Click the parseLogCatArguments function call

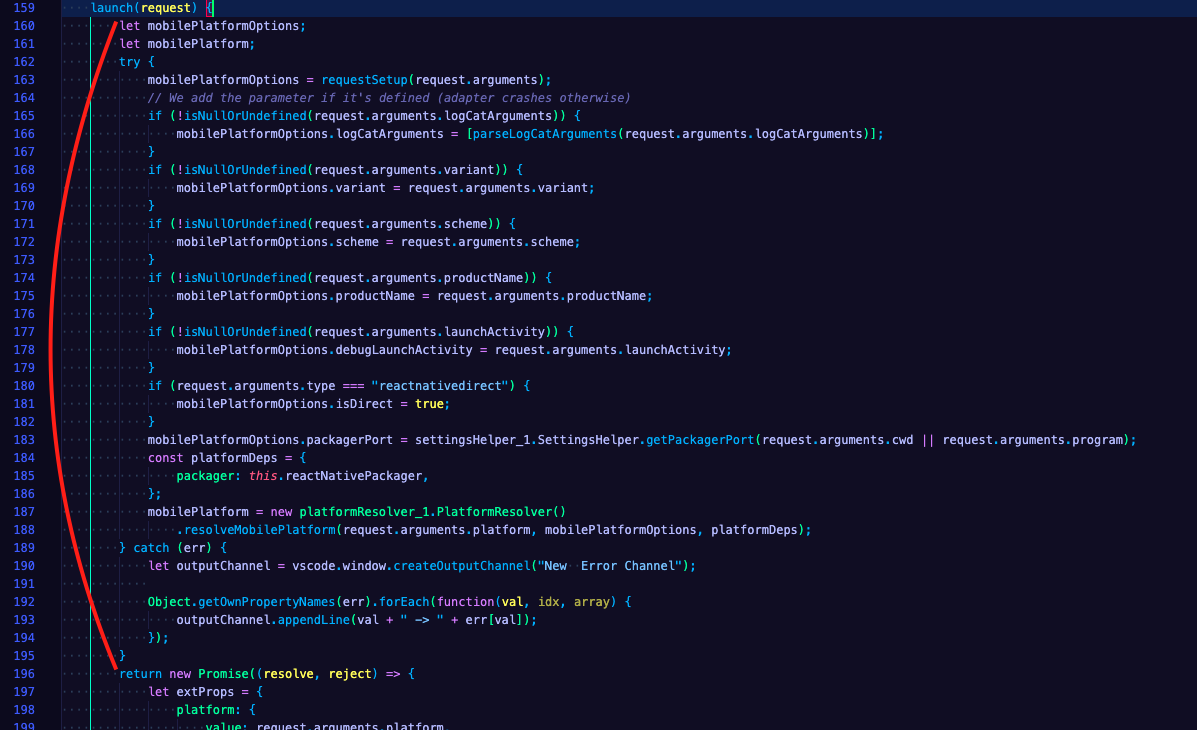coord(545,134)
